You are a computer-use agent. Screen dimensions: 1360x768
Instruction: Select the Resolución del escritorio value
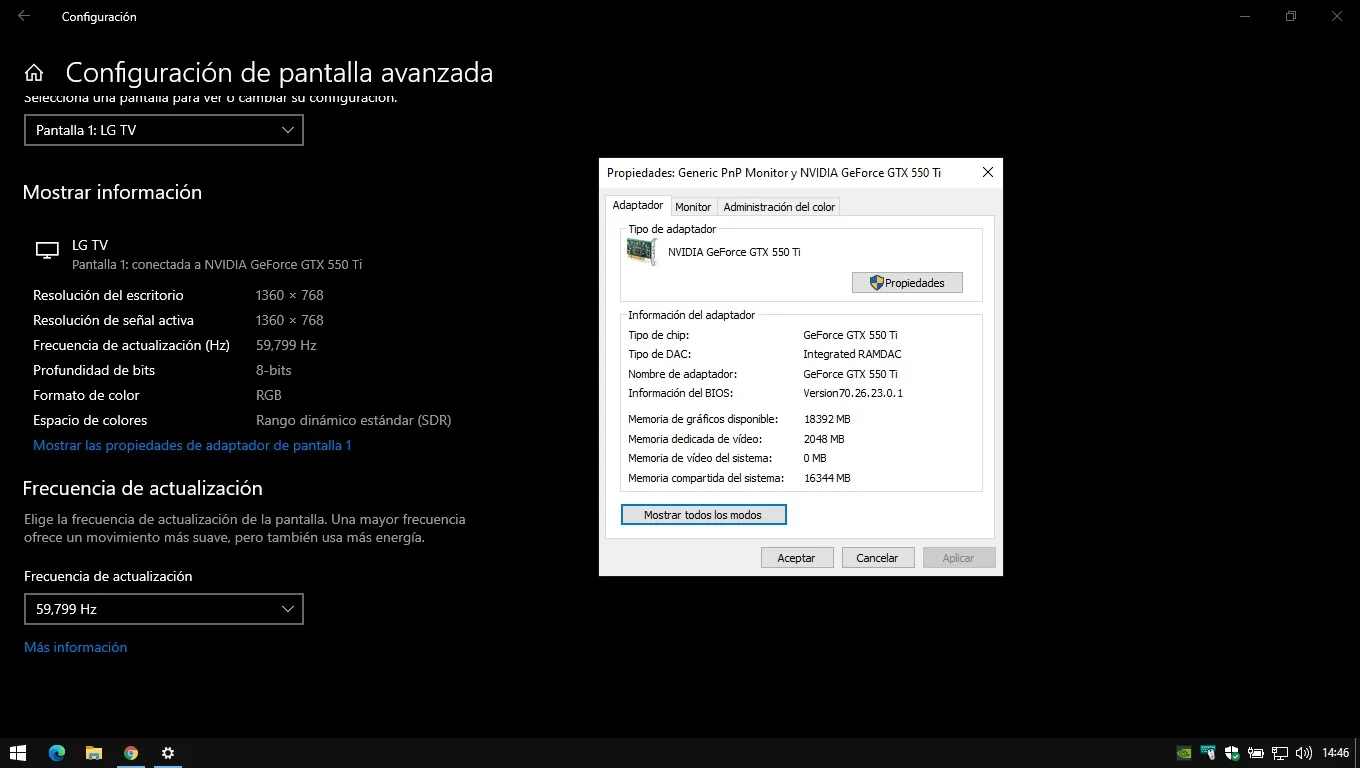click(x=290, y=295)
